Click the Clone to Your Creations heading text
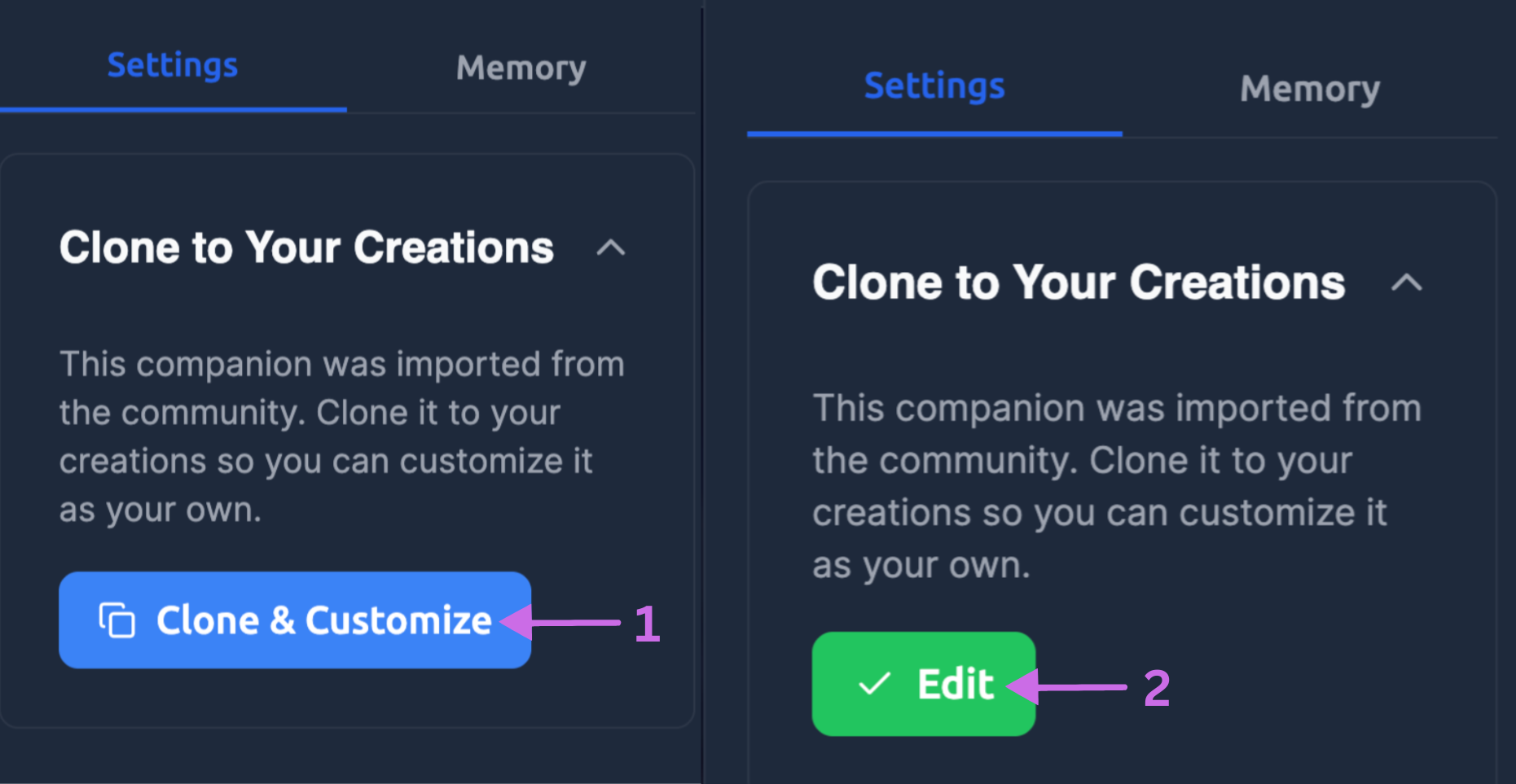The width and height of the screenshot is (1516, 784). [307, 248]
